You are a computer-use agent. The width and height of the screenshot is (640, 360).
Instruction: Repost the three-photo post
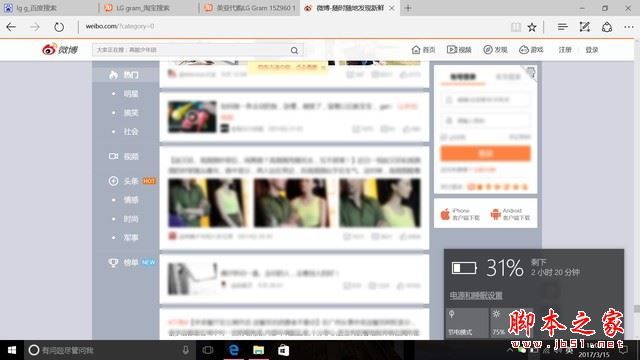click(353, 236)
